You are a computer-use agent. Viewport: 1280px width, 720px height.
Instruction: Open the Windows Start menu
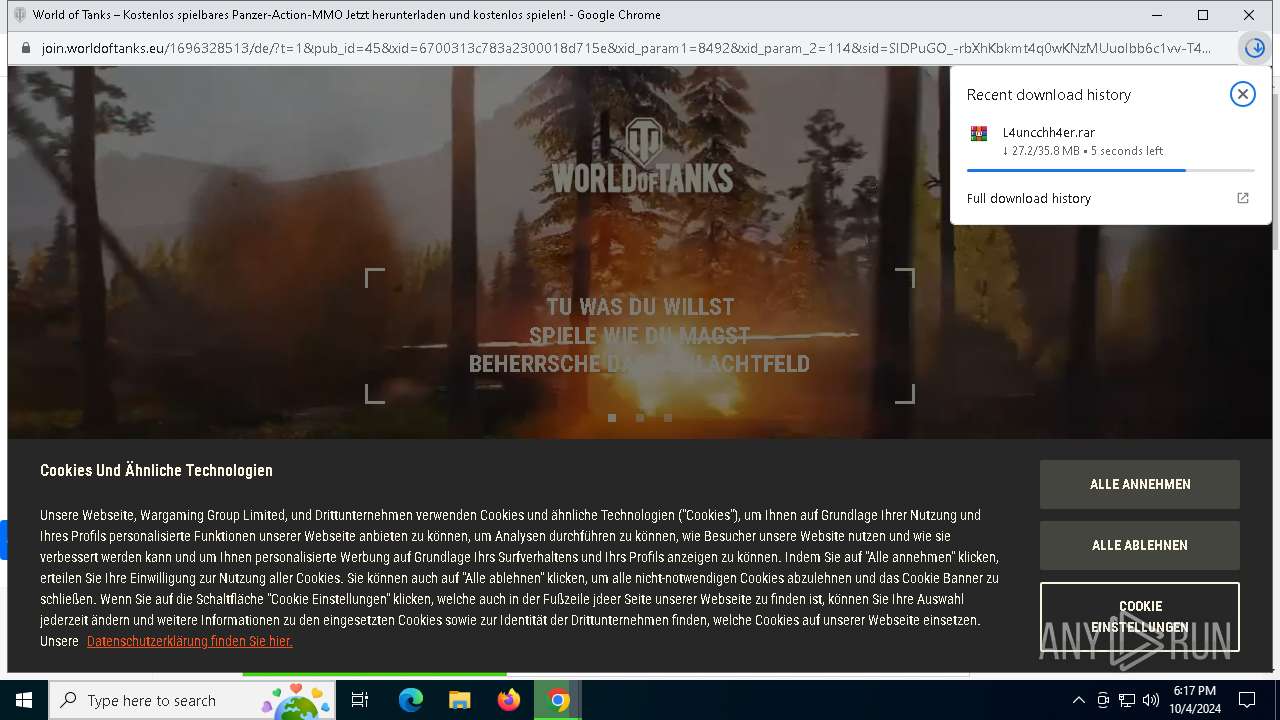24,700
